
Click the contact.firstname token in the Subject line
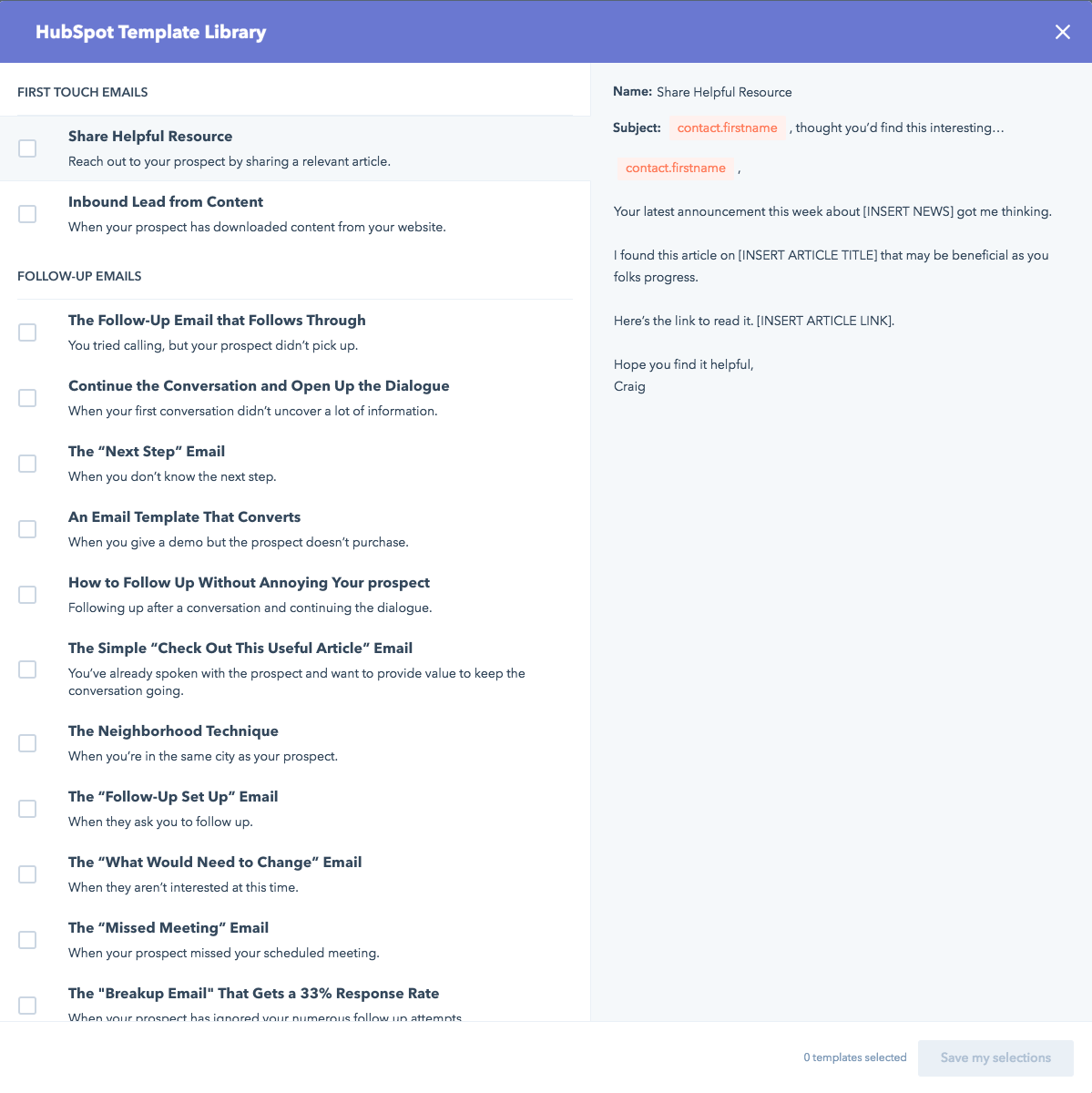coord(728,128)
